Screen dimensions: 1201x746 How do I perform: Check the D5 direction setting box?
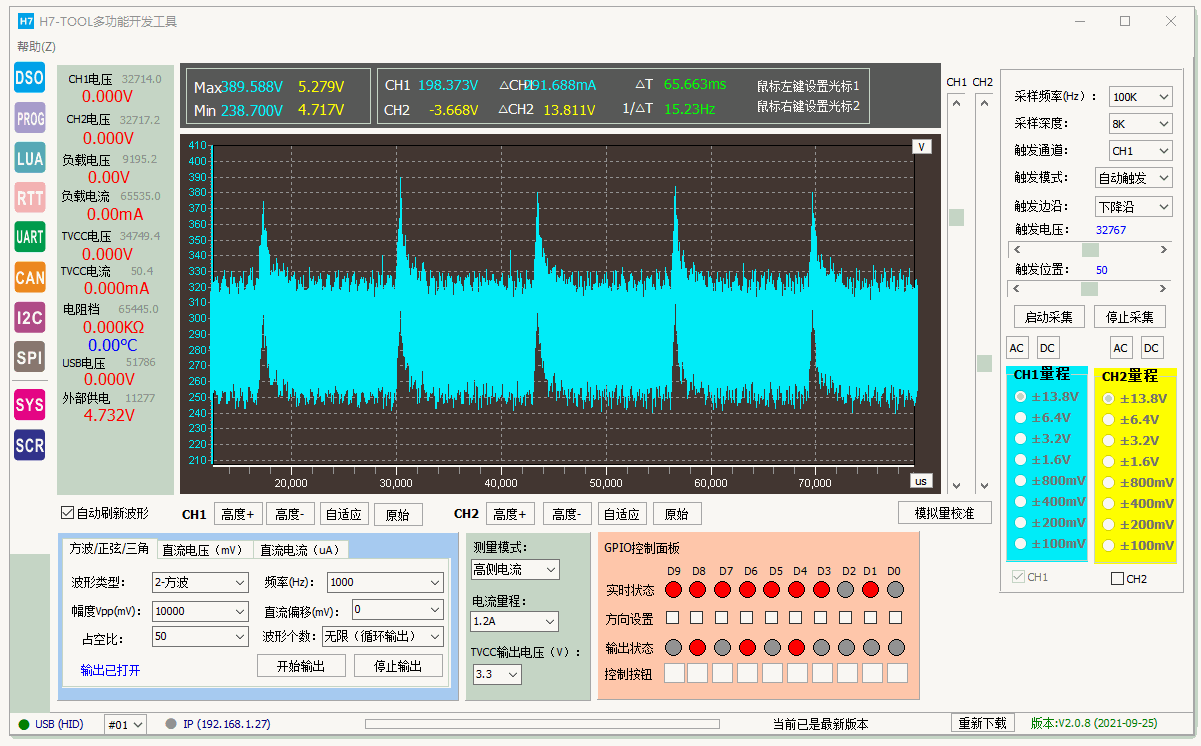771,618
